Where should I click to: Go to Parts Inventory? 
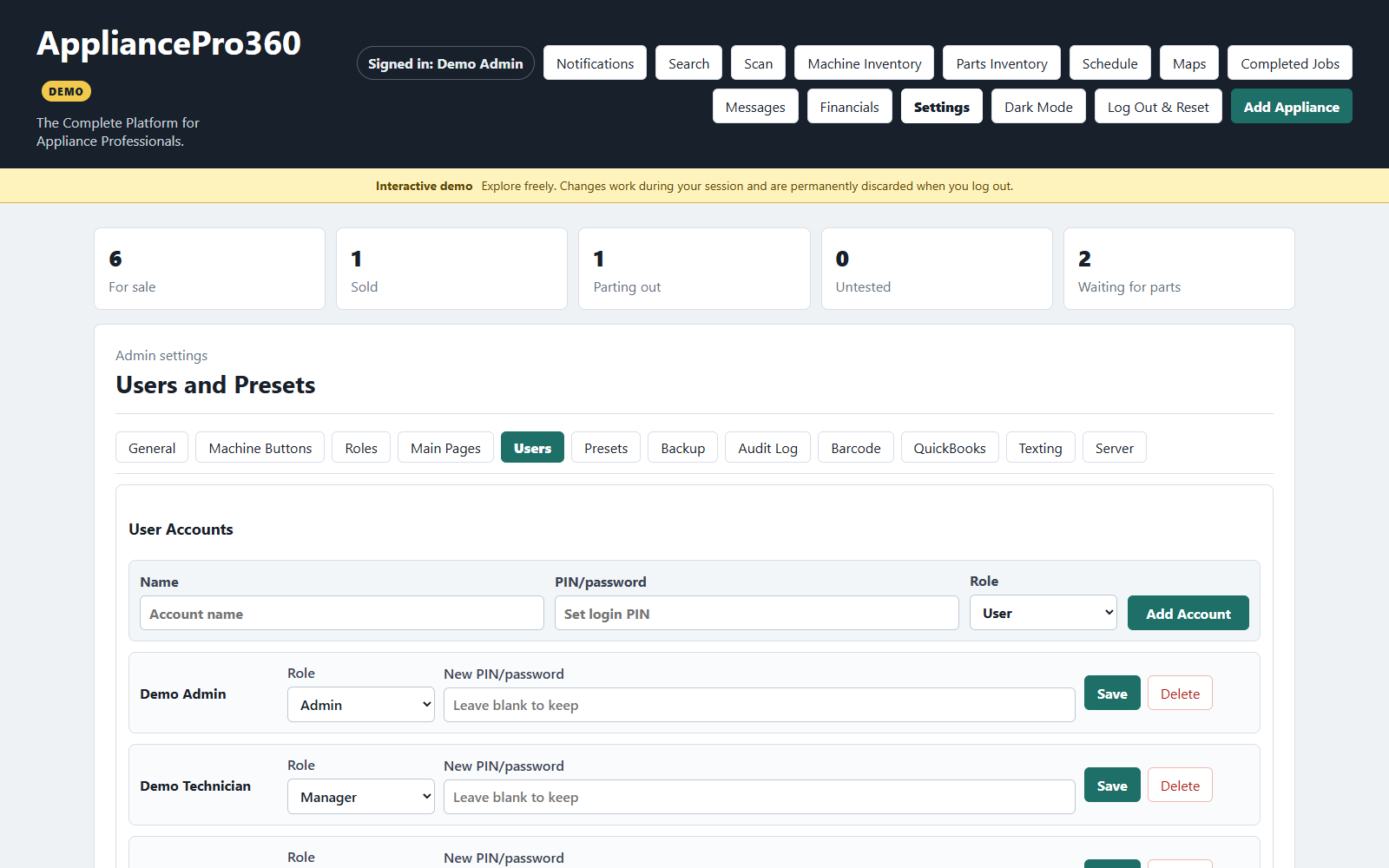(x=1001, y=63)
